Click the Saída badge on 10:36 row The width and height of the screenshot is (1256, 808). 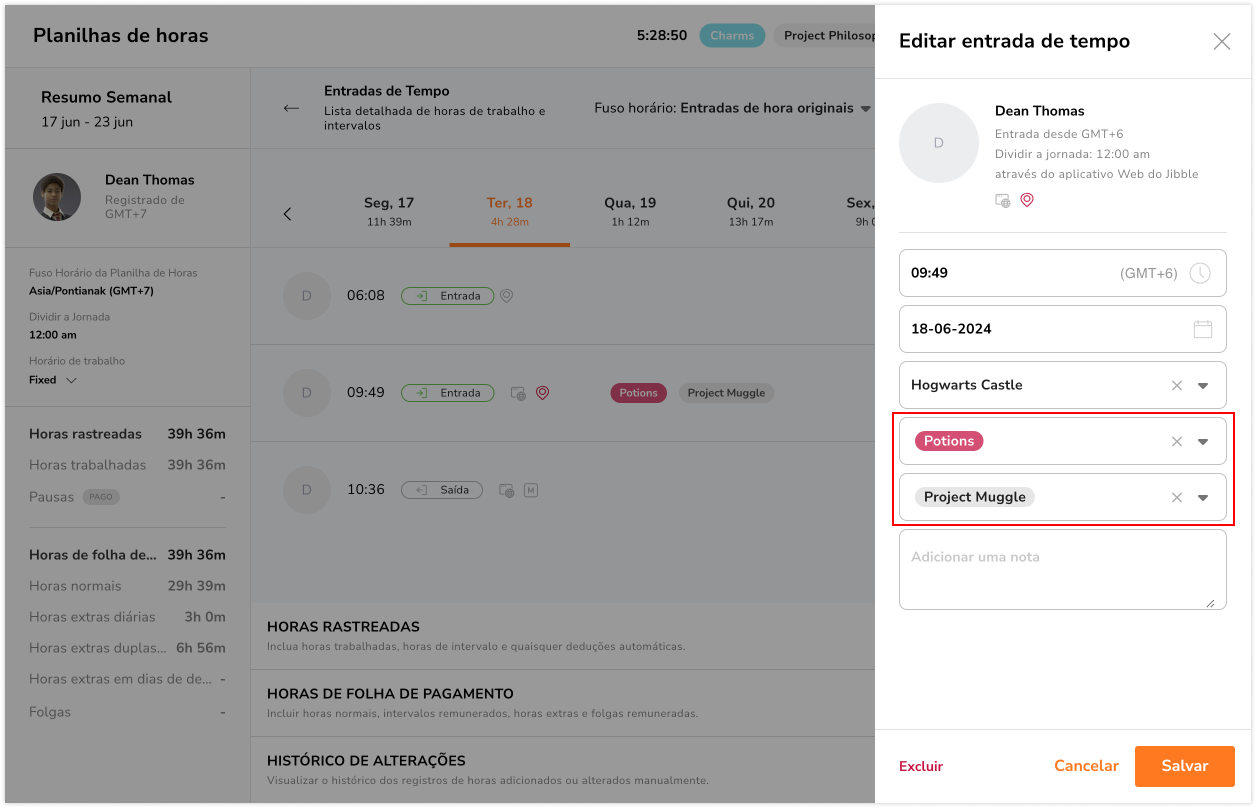(442, 490)
